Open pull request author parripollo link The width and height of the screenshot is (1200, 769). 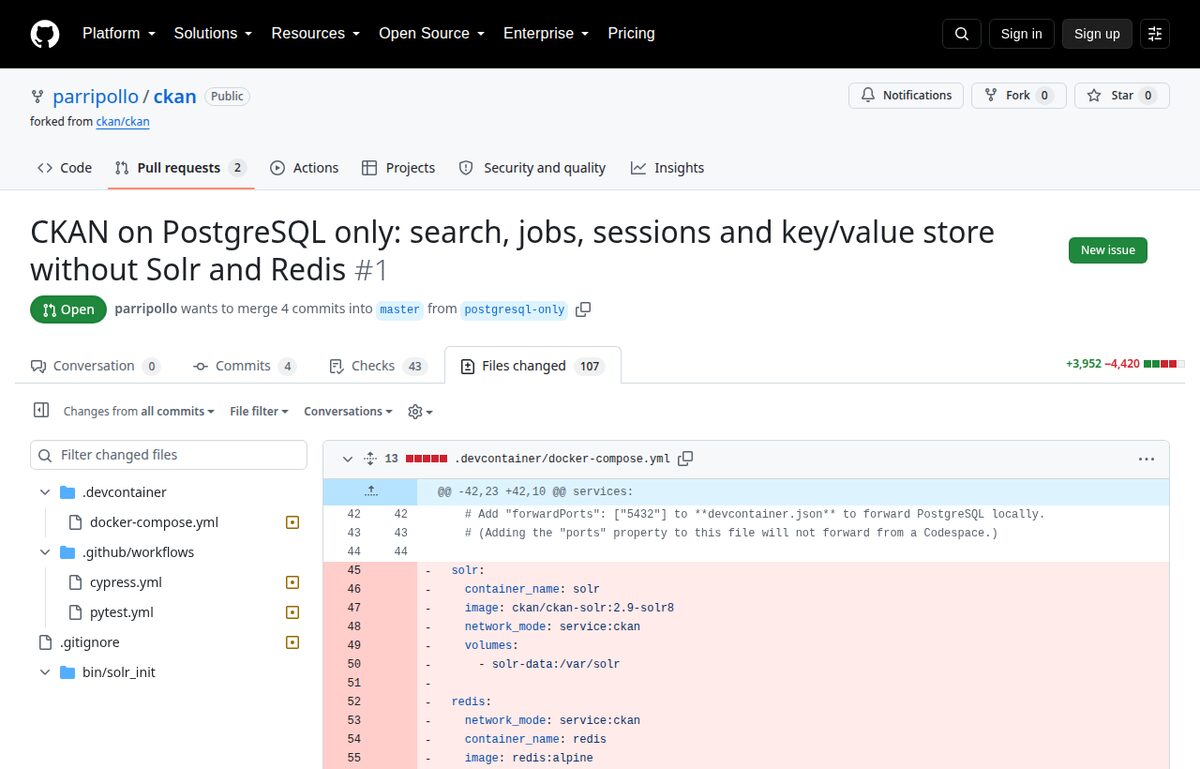click(x=145, y=309)
